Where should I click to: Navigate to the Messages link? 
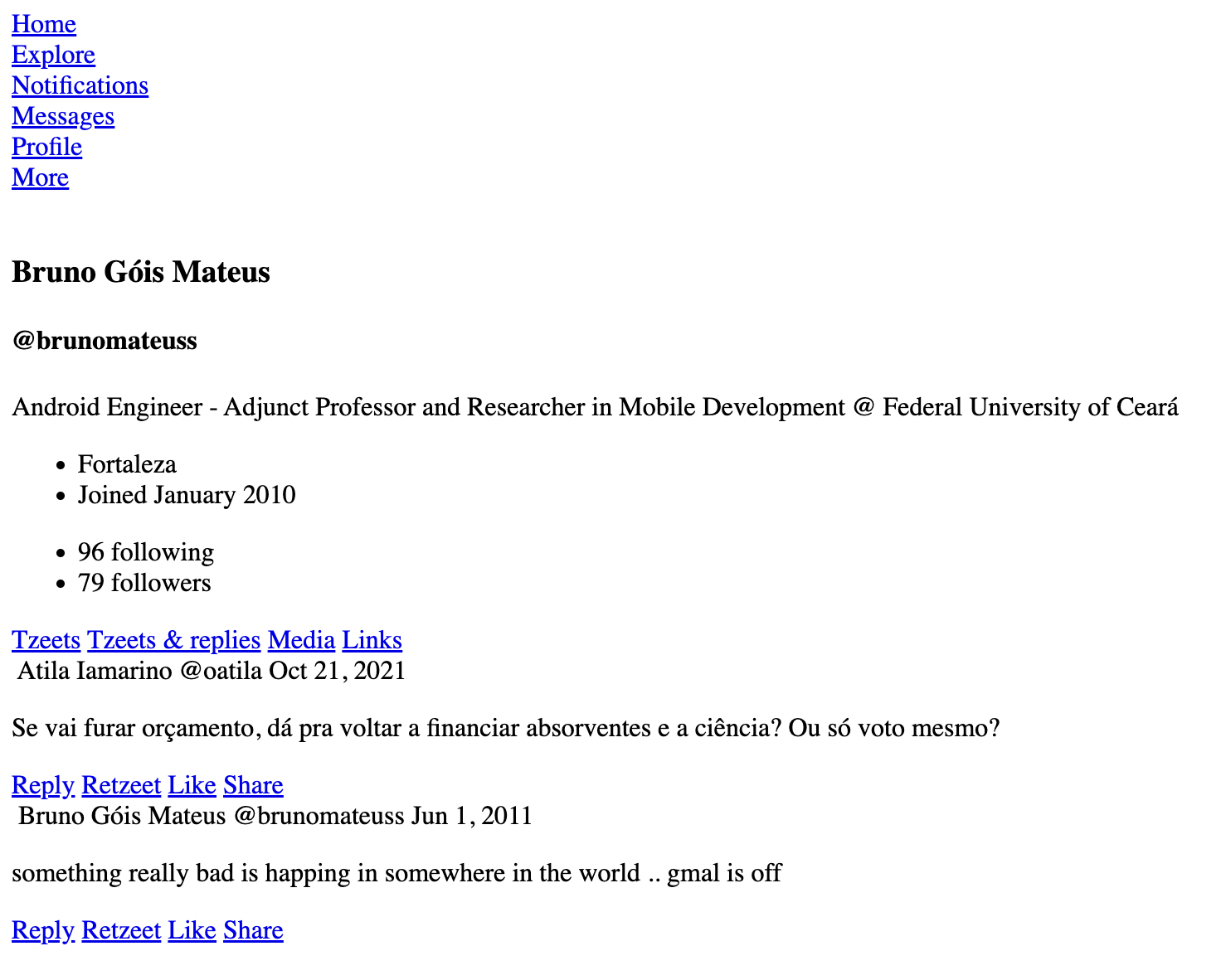(63, 116)
